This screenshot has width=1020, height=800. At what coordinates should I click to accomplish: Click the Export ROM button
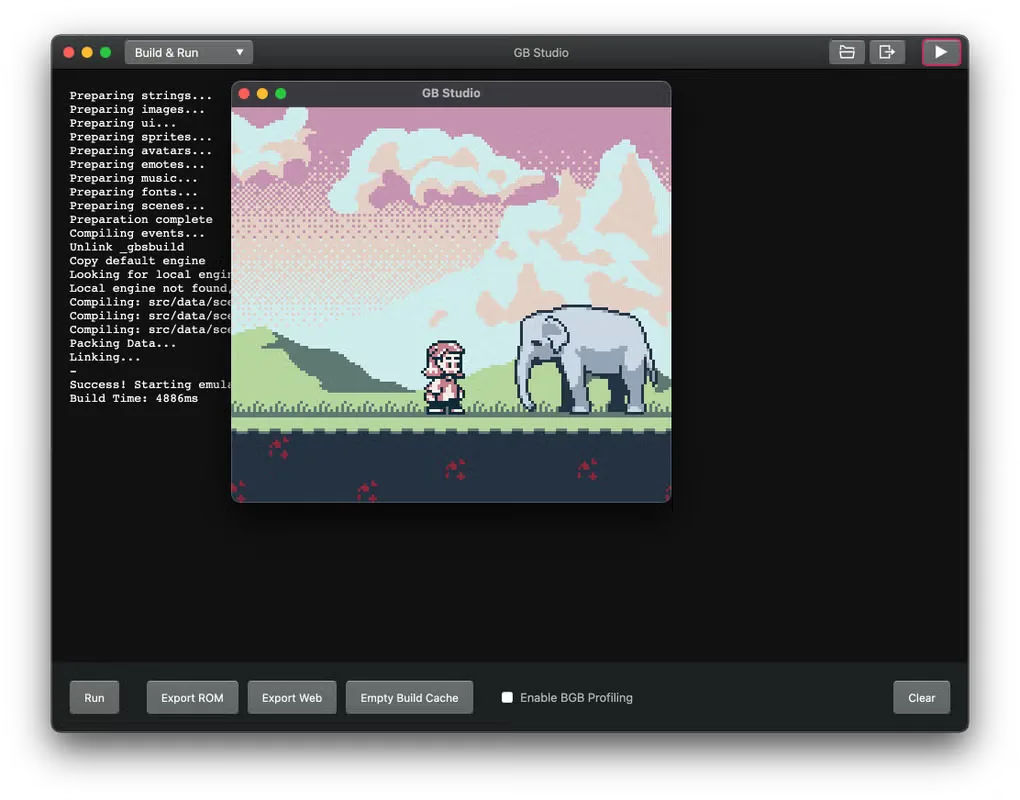click(x=193, y=697)
